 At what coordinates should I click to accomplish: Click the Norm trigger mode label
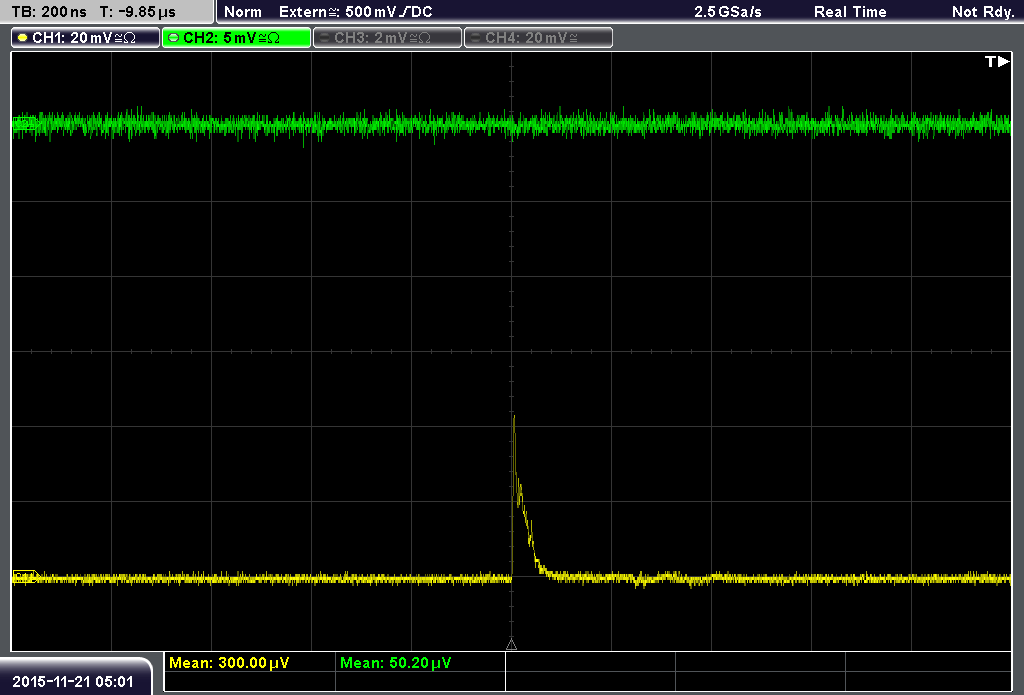[243, 12]
